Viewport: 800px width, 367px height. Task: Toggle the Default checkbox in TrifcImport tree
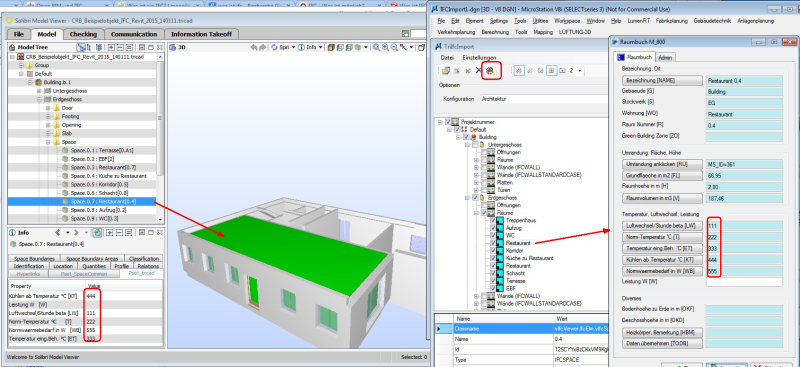[x=457, y=130]
